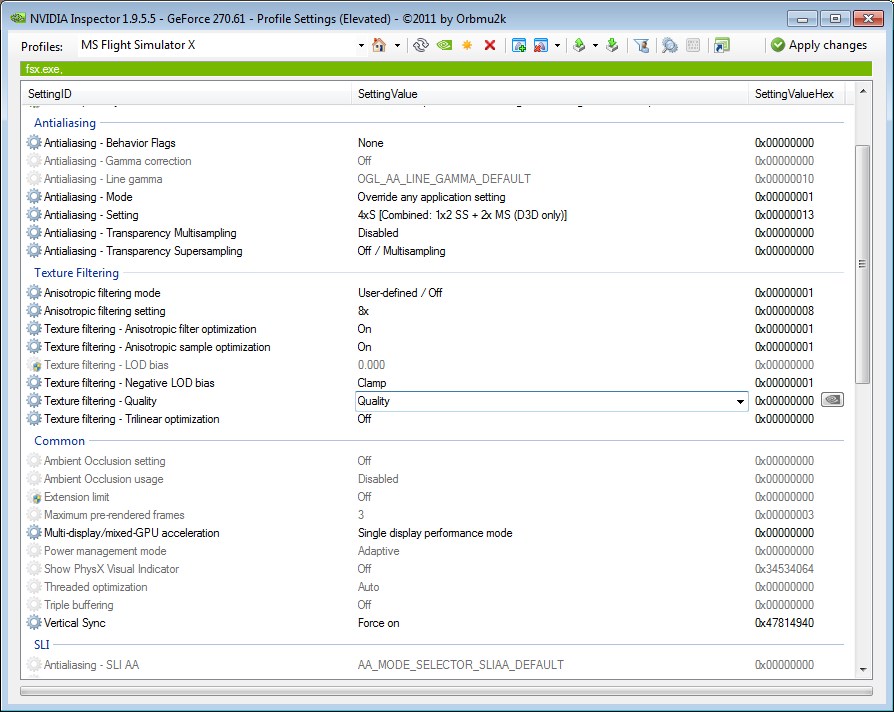Select the Triple buffering row
Screen dimensions: 894x712
point(433,605)
